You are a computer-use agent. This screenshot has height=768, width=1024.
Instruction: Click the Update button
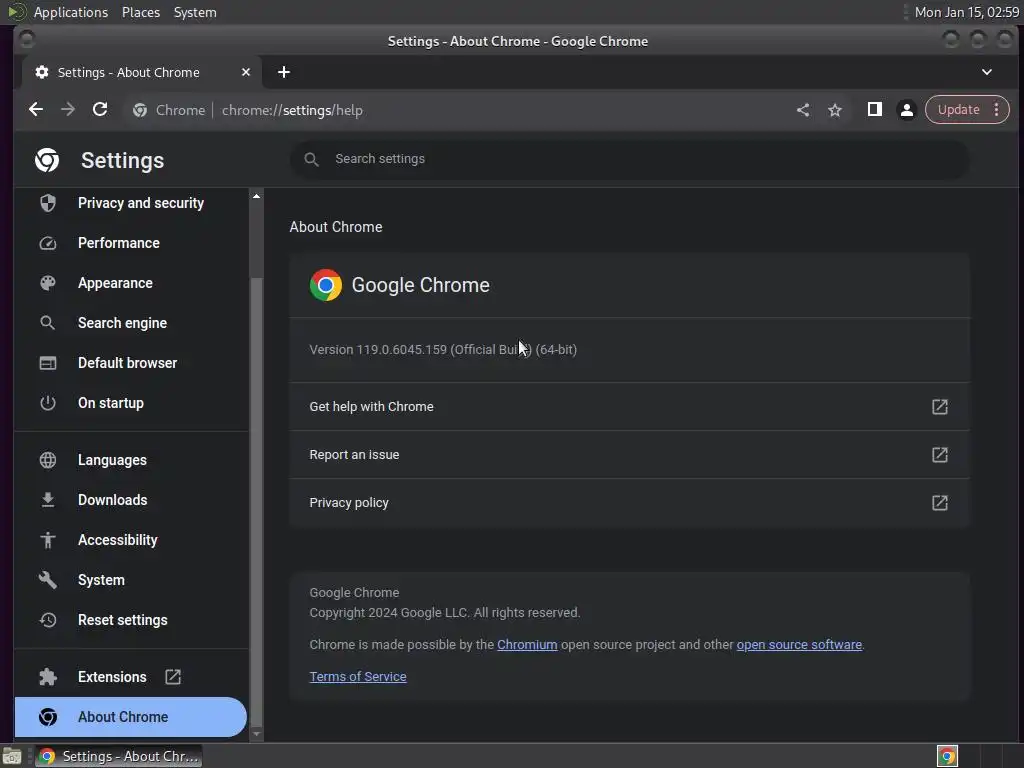click(958, 110)
